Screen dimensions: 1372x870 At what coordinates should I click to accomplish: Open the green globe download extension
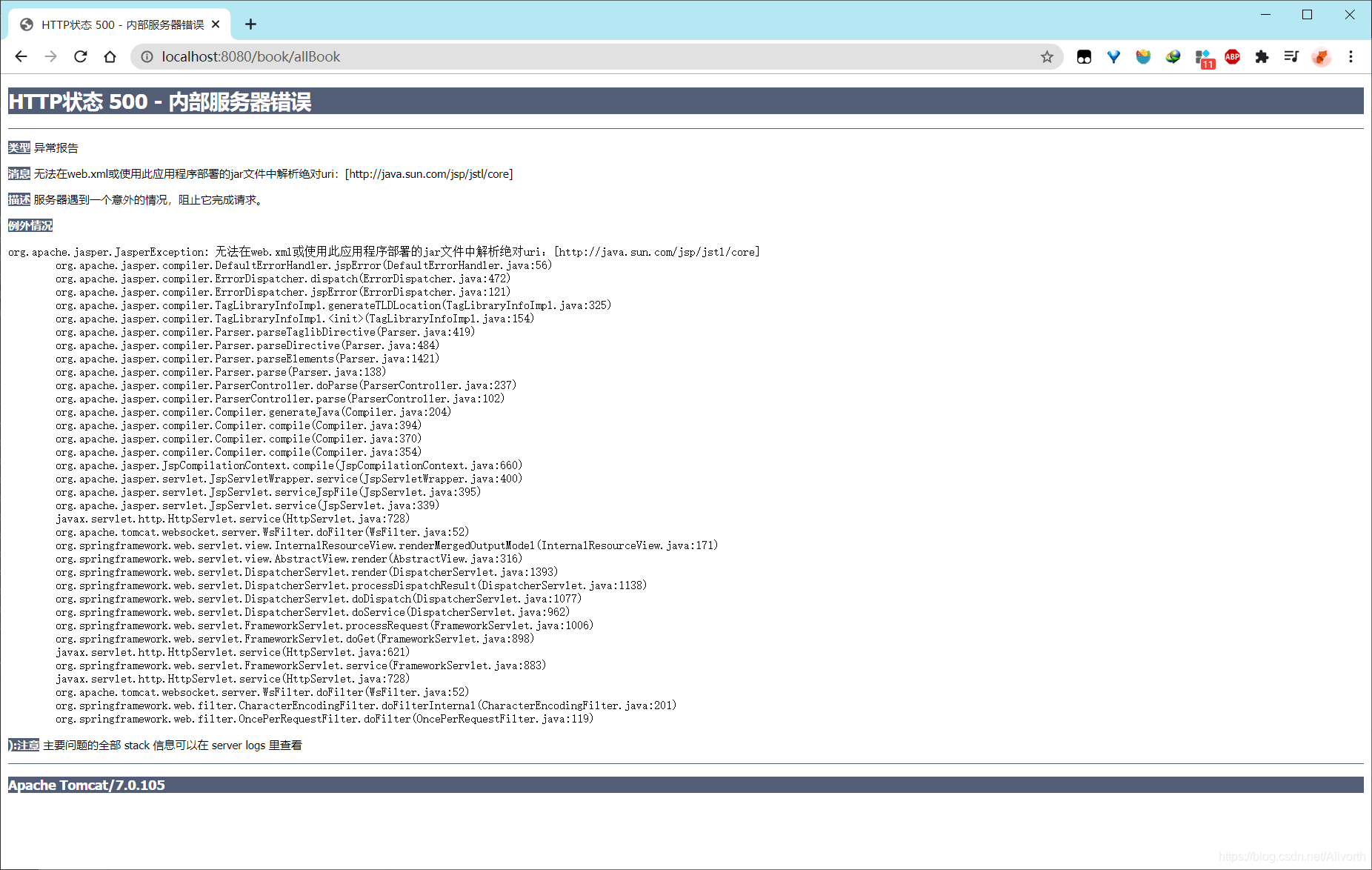1173,56
